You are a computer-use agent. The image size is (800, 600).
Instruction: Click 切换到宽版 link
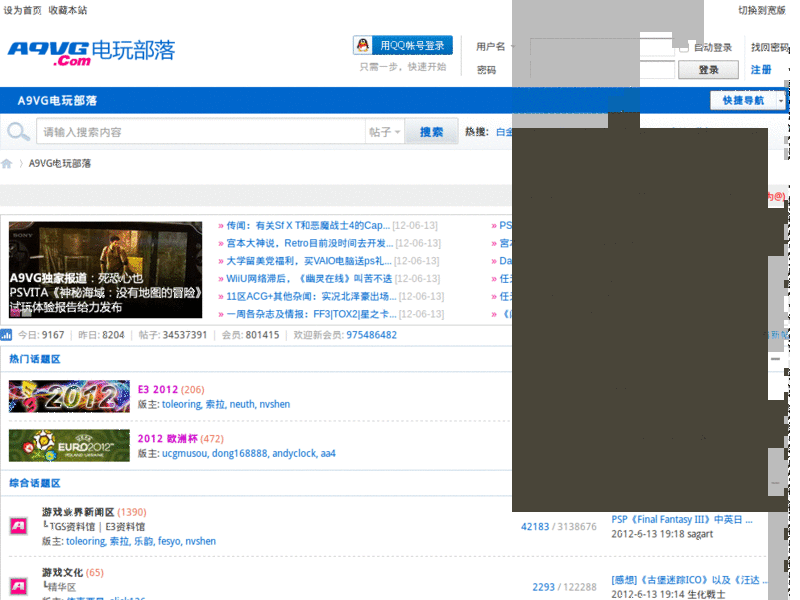pos(762,10)
